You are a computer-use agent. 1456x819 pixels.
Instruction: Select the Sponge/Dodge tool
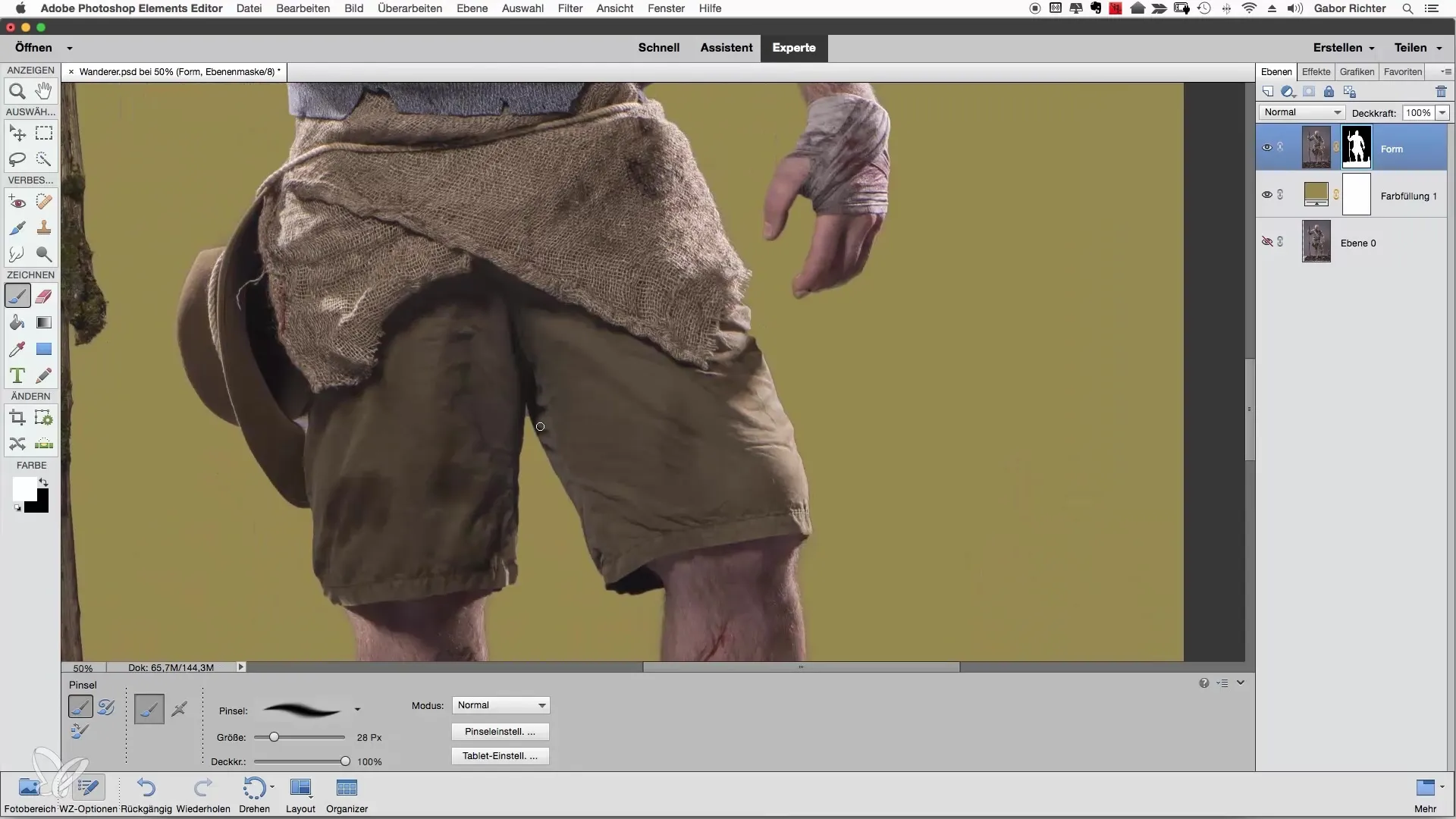tap(44, 254)
